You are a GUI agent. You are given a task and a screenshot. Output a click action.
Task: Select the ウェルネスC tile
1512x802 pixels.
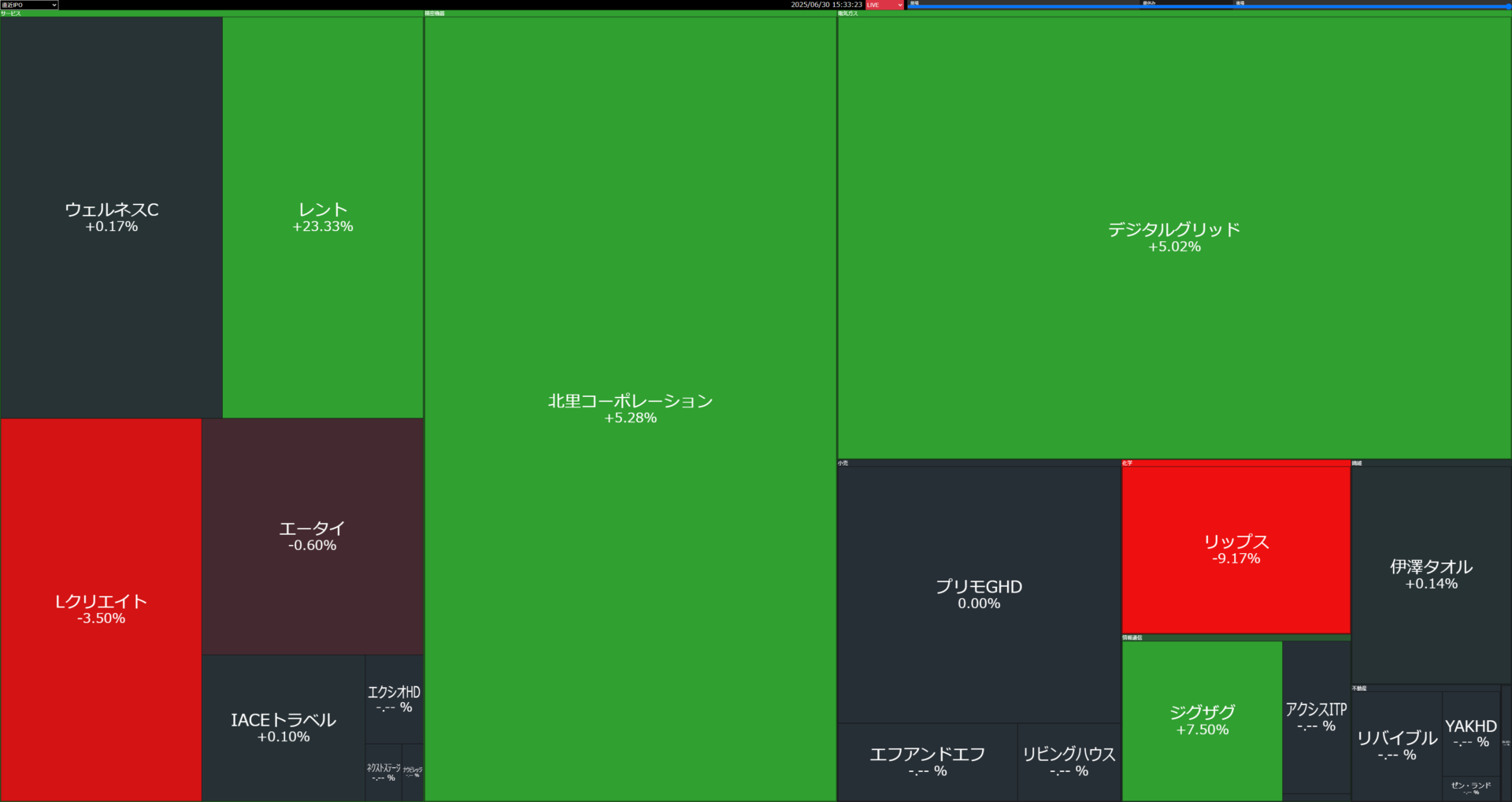(112, 217)
